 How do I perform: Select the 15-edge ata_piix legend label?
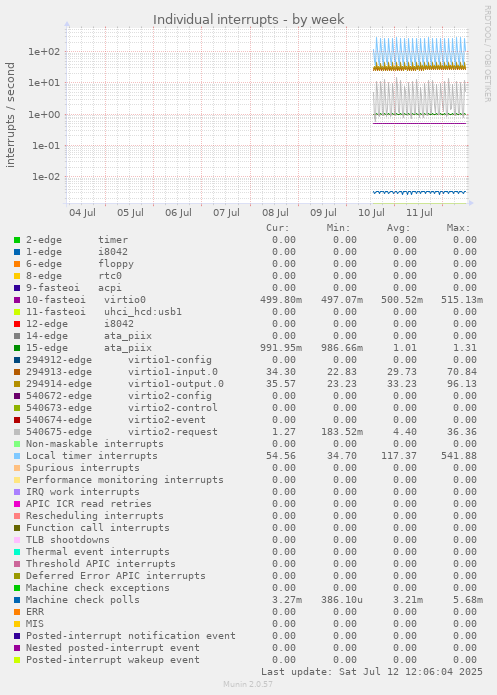[x=89, y=348]
